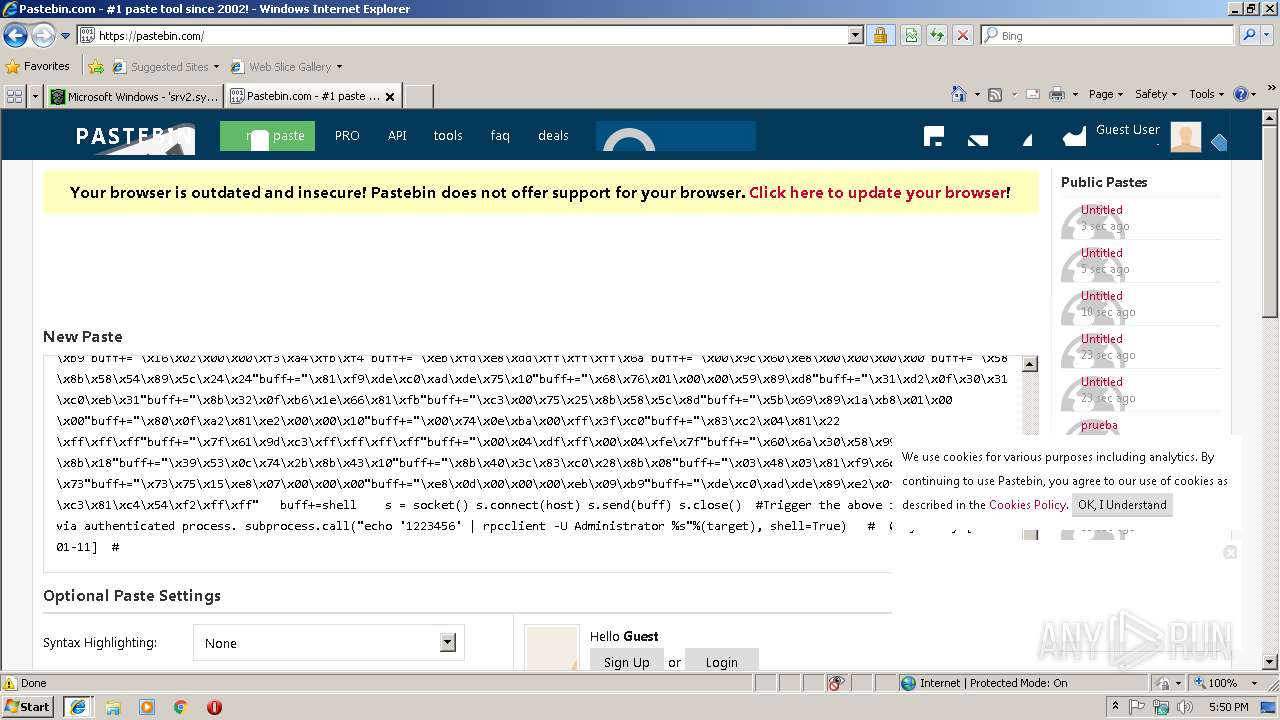Expand the Web Slice Gallery dropdown
The image size is (1280, 720).
(339, 67)
